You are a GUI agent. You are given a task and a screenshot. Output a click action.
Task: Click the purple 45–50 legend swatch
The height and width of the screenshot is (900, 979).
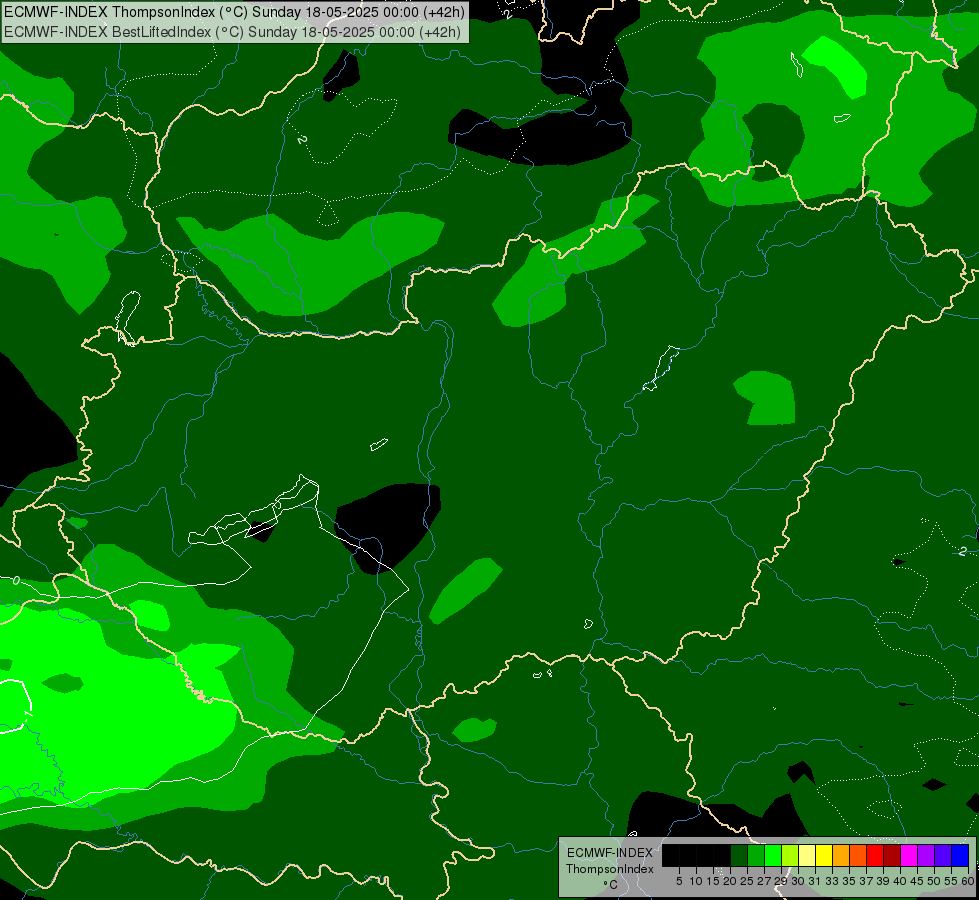click(926, 855)
